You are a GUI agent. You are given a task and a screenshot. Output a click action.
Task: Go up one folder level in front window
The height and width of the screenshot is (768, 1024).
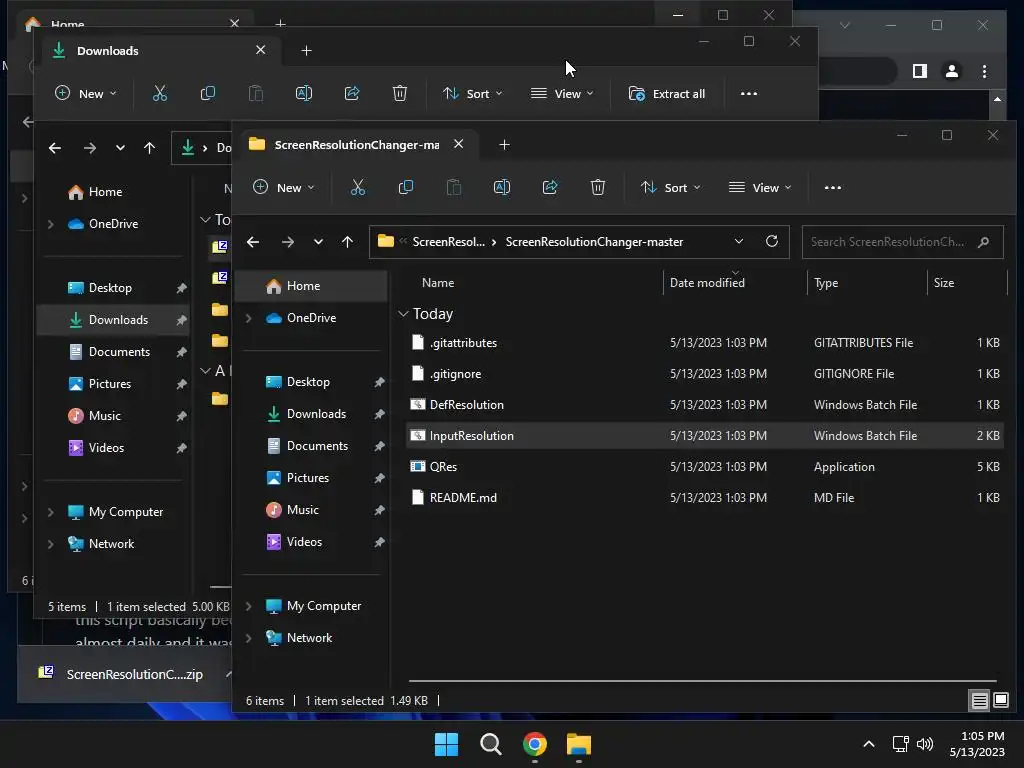(x=347, y=241)
